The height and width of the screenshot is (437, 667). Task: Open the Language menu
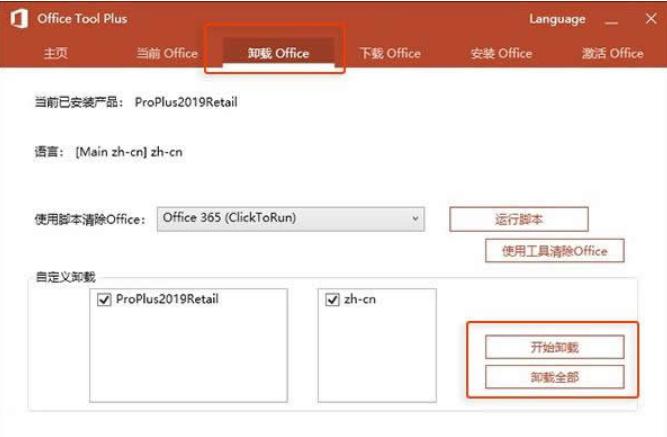coord(557,19)
